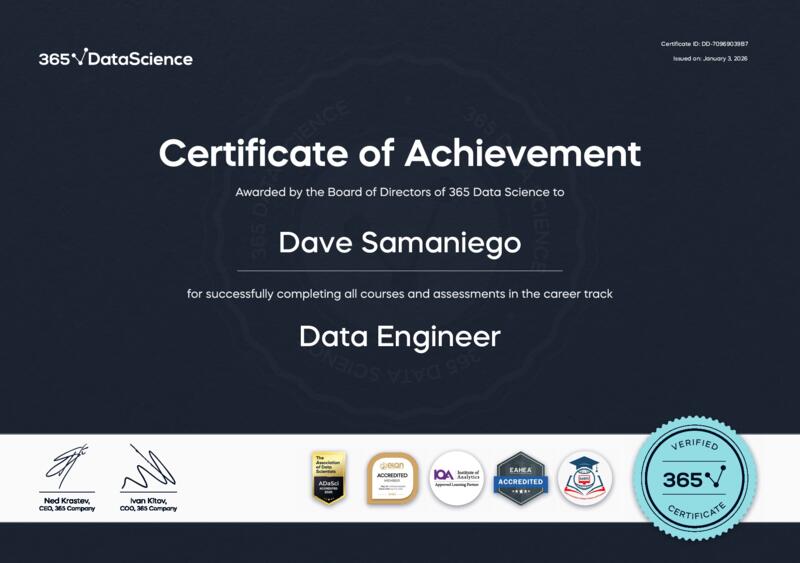Click the successfully completing all courses line
The image size is (800, 563).
pos(400,294)
